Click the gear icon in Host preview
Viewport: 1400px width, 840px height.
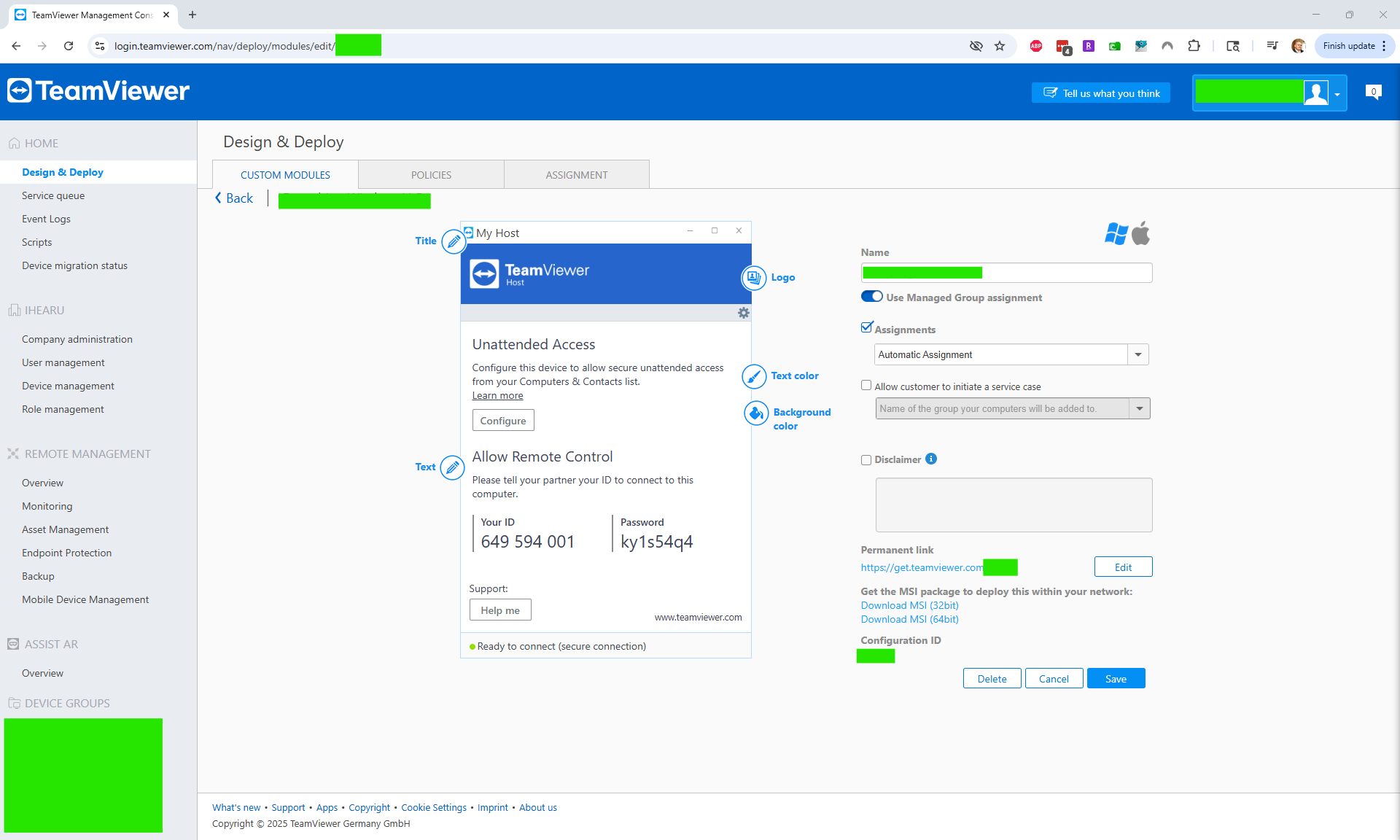[x=743, y=313]
